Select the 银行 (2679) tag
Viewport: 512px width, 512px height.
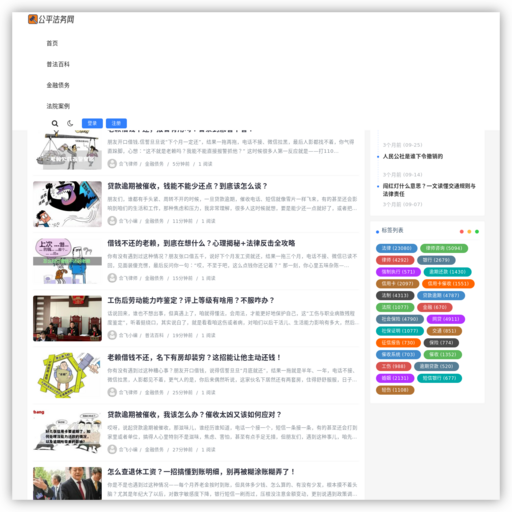coord(436,260)
